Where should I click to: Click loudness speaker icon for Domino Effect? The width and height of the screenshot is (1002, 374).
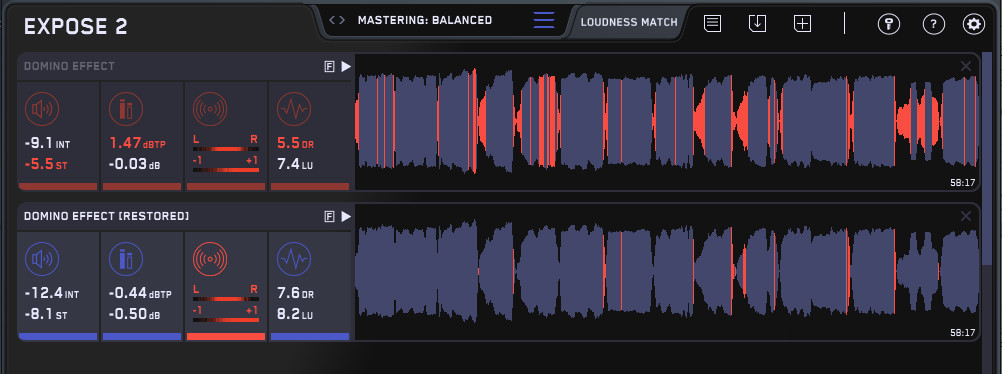pyautogui.click(x=42, y=109)
